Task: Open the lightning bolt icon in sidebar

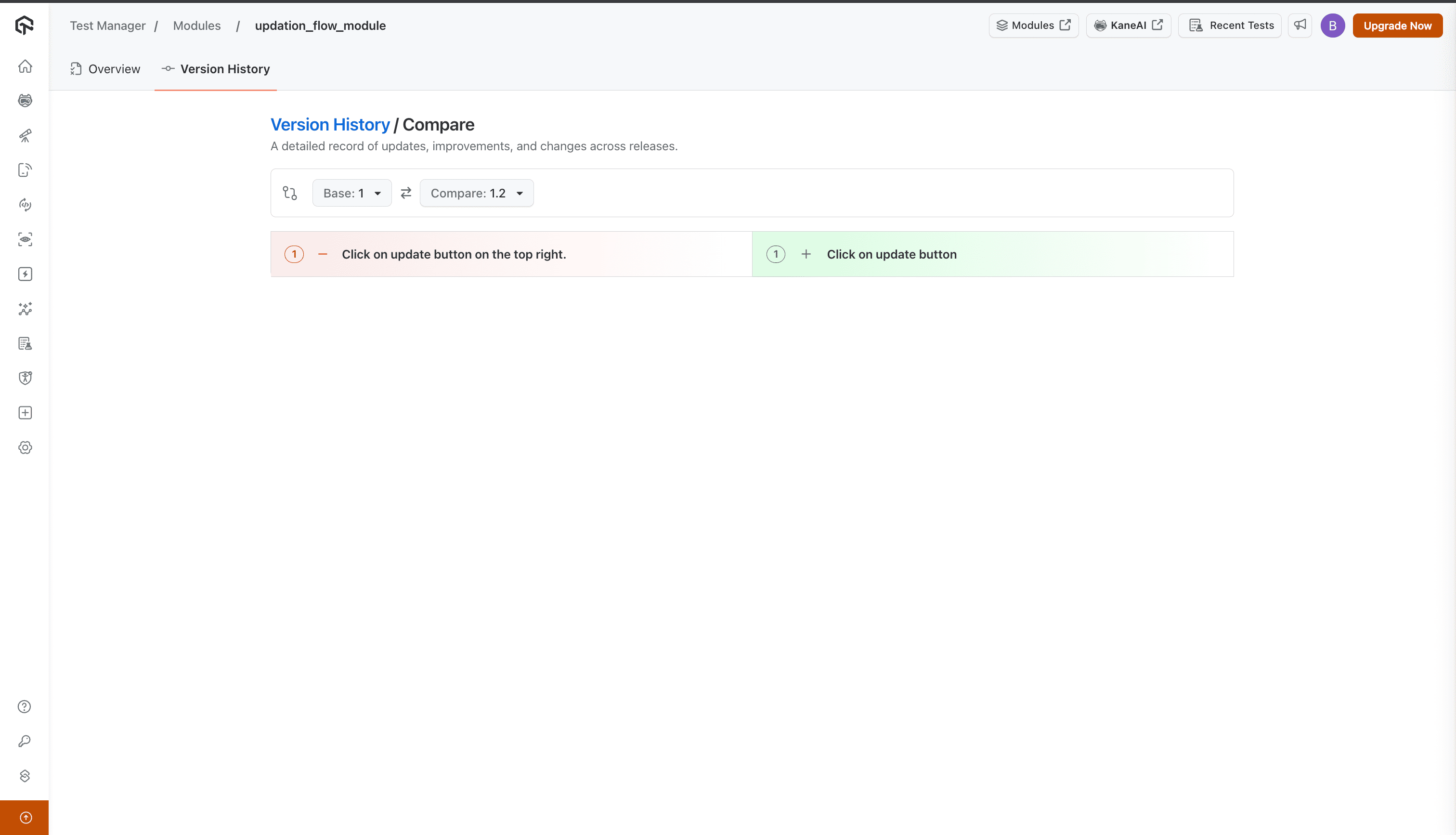Action: [x=25, y=274]
